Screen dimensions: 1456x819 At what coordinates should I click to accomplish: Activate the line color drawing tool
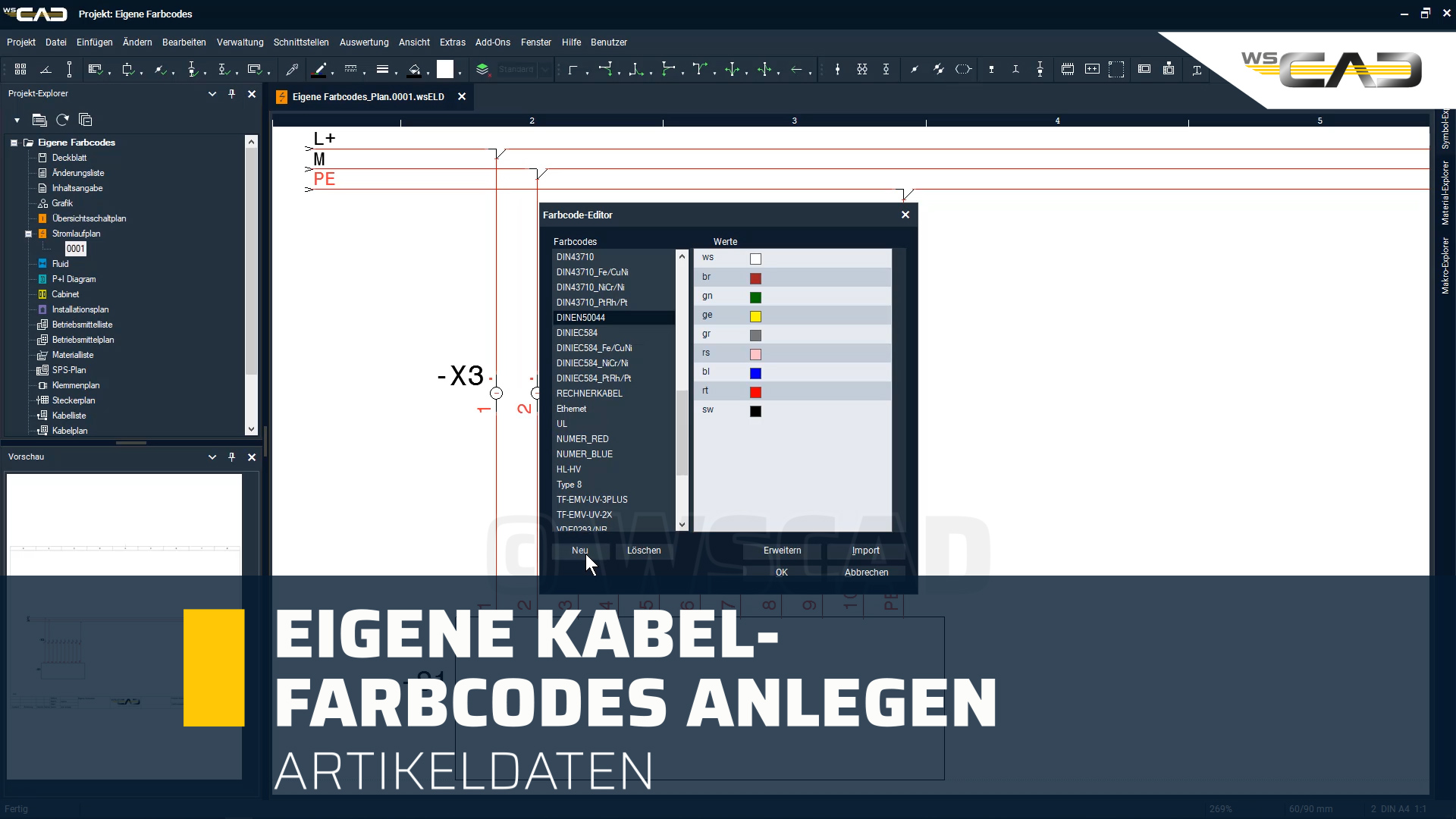pos(321,69)
